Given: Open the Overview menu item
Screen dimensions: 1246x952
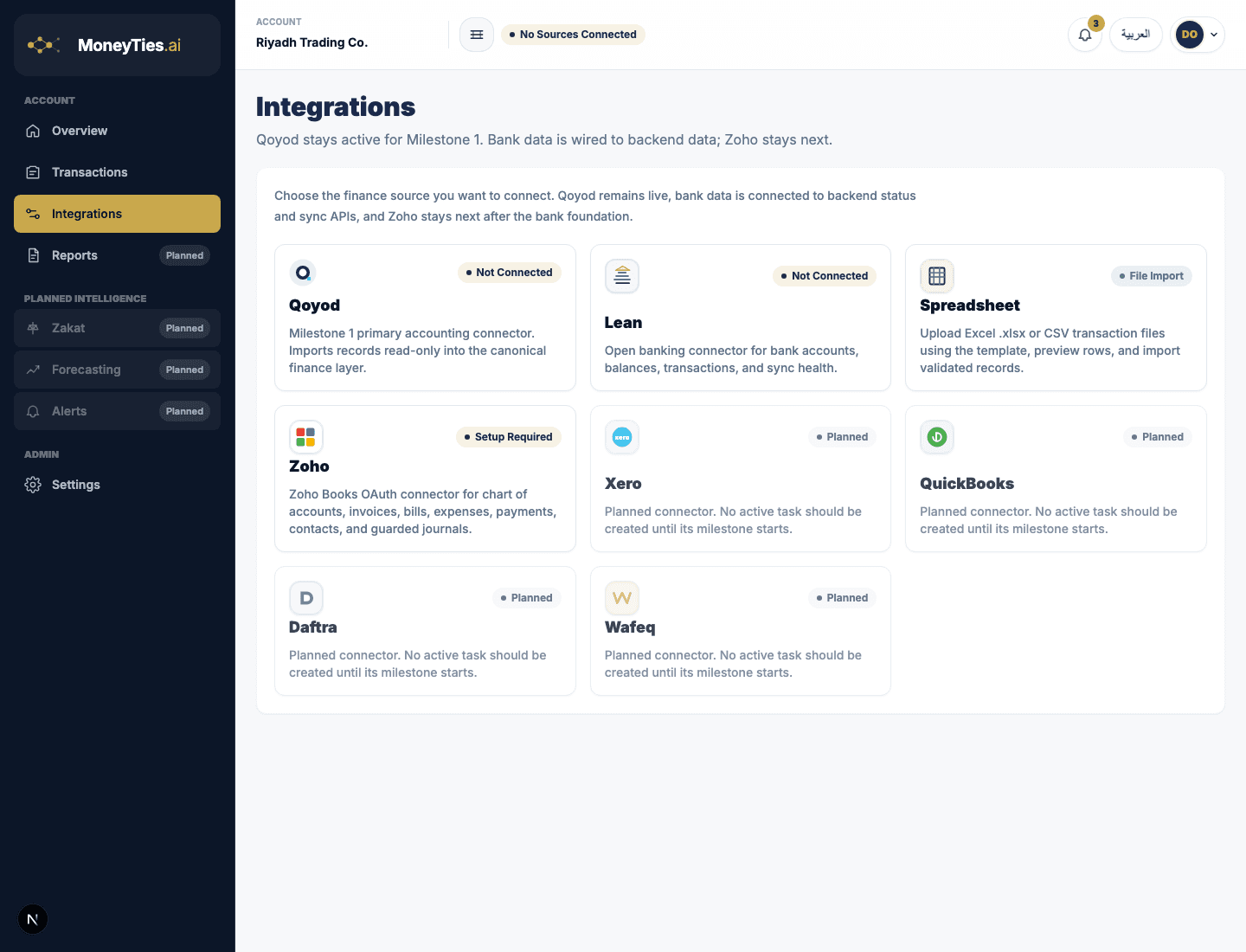Looking at the screenshot, I should click(x=117, y=131).
